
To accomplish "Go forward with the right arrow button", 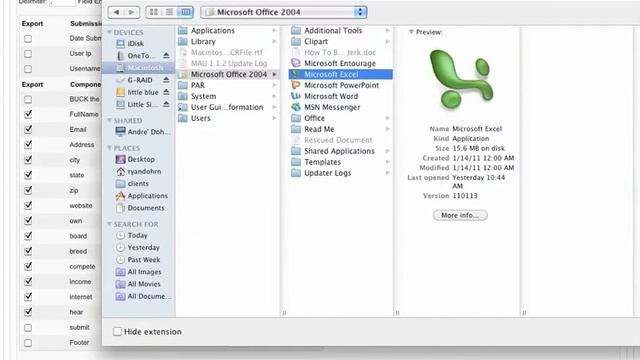I will tap(131, 12).
